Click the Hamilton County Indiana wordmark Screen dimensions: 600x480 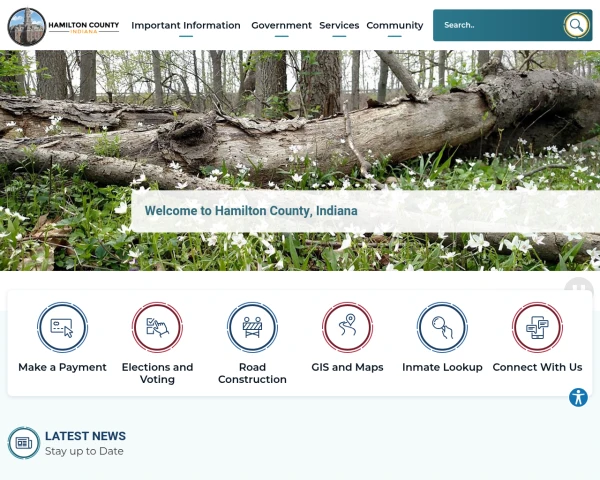83,27
